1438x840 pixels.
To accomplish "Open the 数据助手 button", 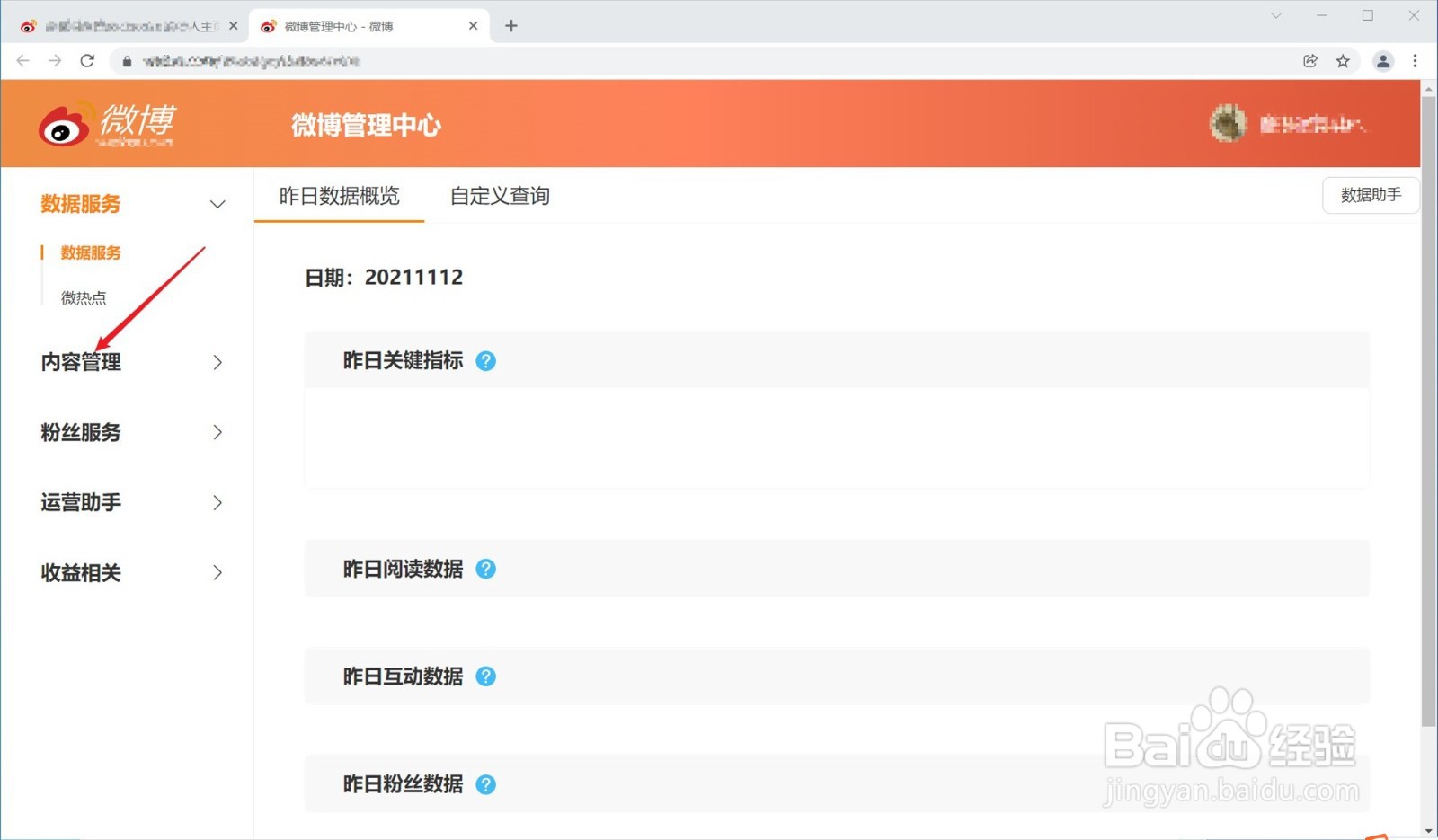I will click(x=1371, y=195).
